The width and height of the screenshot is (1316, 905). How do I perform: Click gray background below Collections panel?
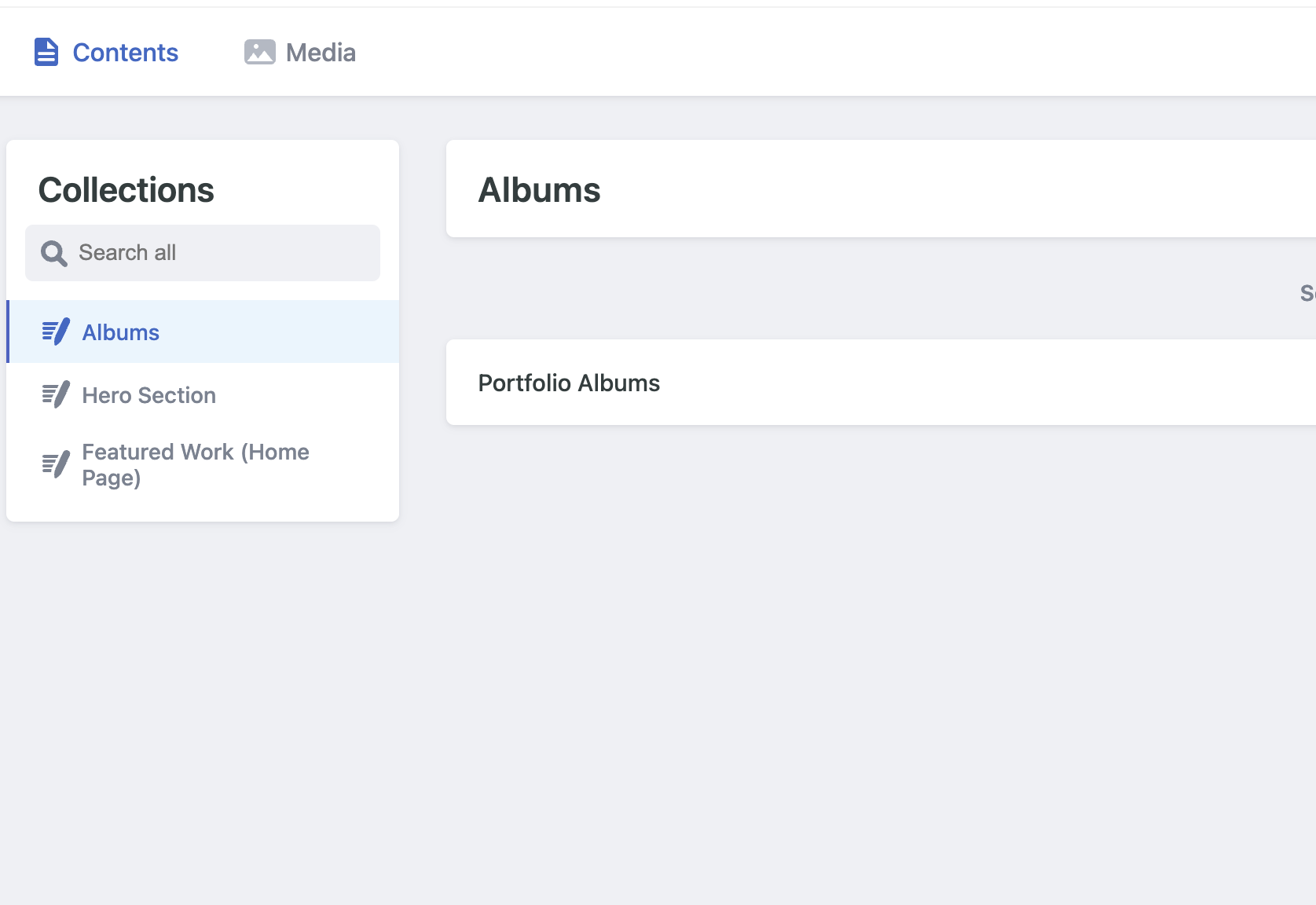203,707
